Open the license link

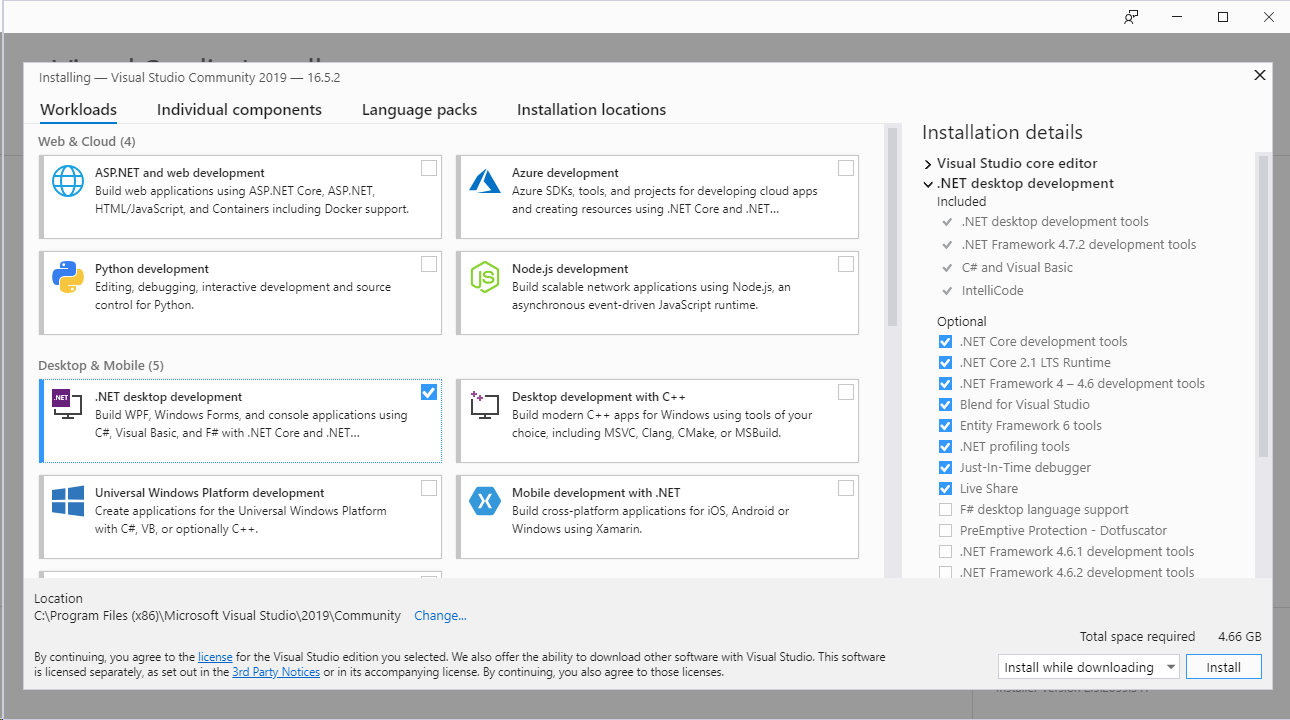click(x=215, y=657)
